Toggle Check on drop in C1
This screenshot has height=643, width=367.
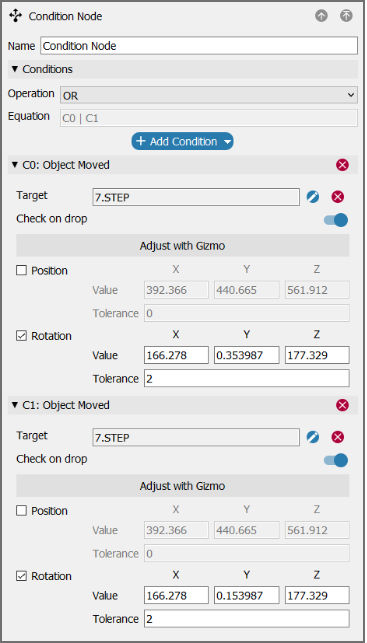tap(336, 461)
